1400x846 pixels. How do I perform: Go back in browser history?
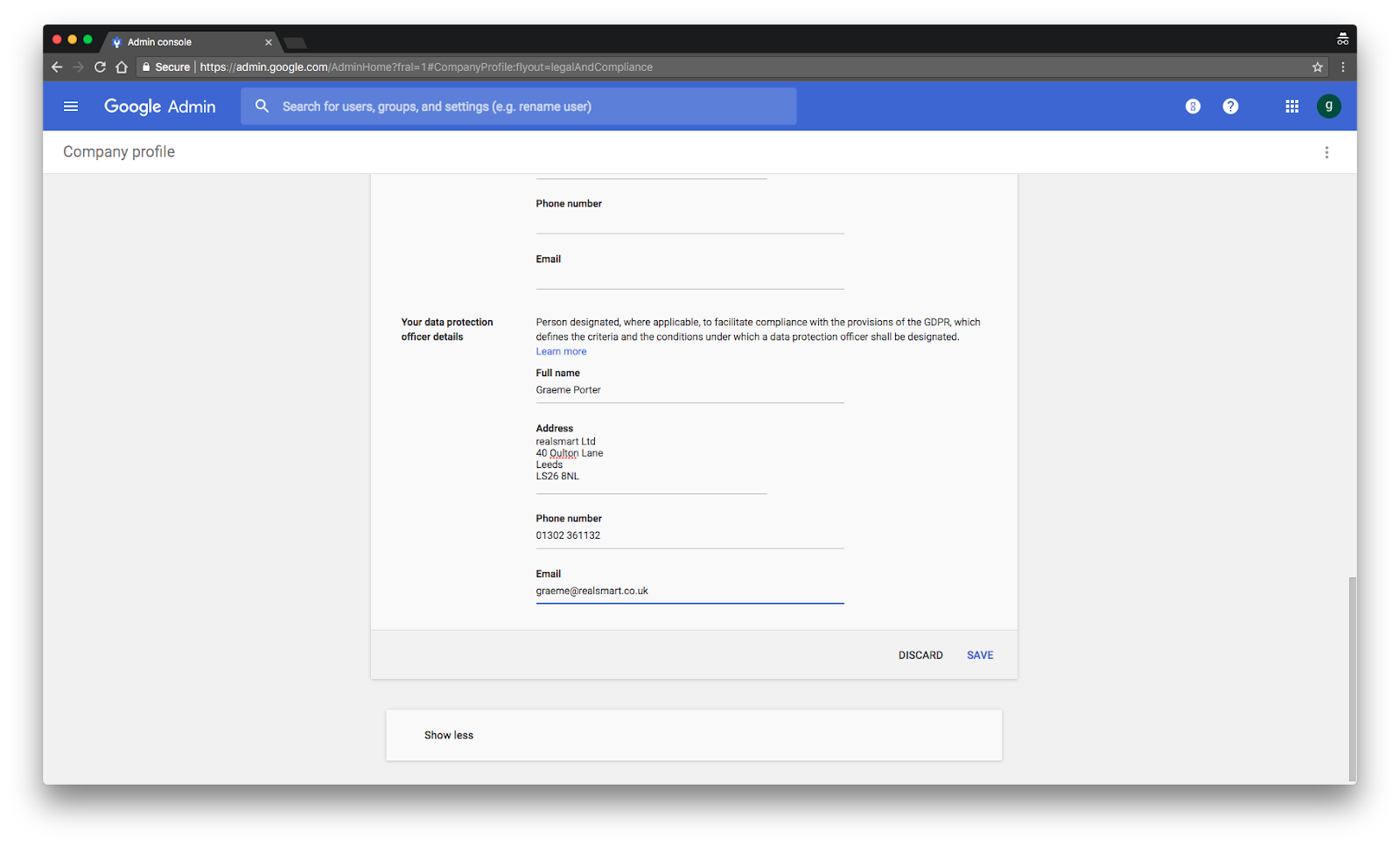(x=57, y=66)
